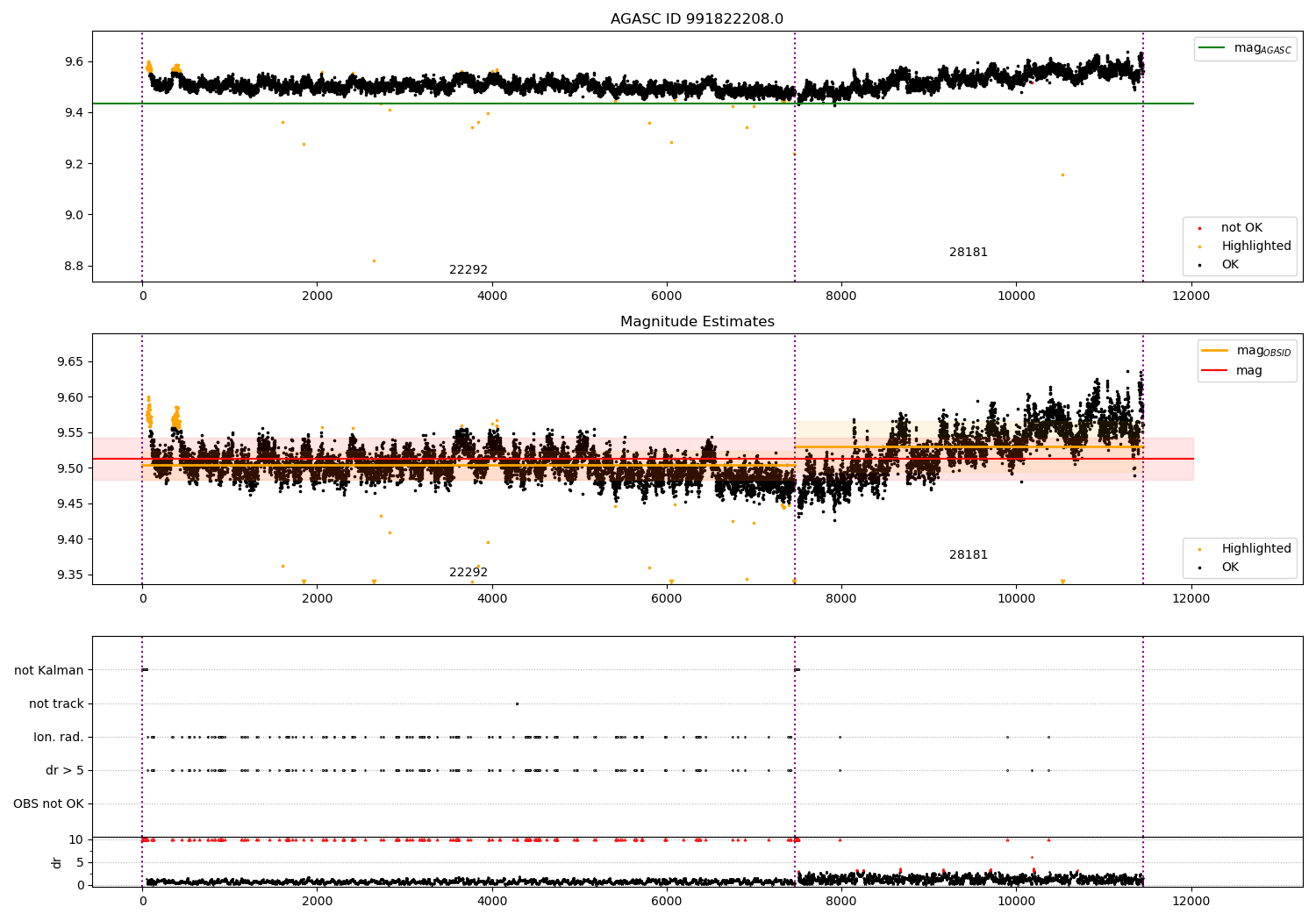Click the 12000 tick on the bottom panel x-axis
The width and height of the screenshot is (1316, 921).
[x=1191, y=902]
